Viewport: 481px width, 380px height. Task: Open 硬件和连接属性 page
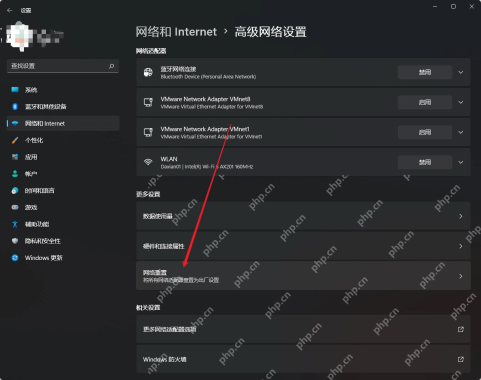pyautogui.click(x=303, y=246)
